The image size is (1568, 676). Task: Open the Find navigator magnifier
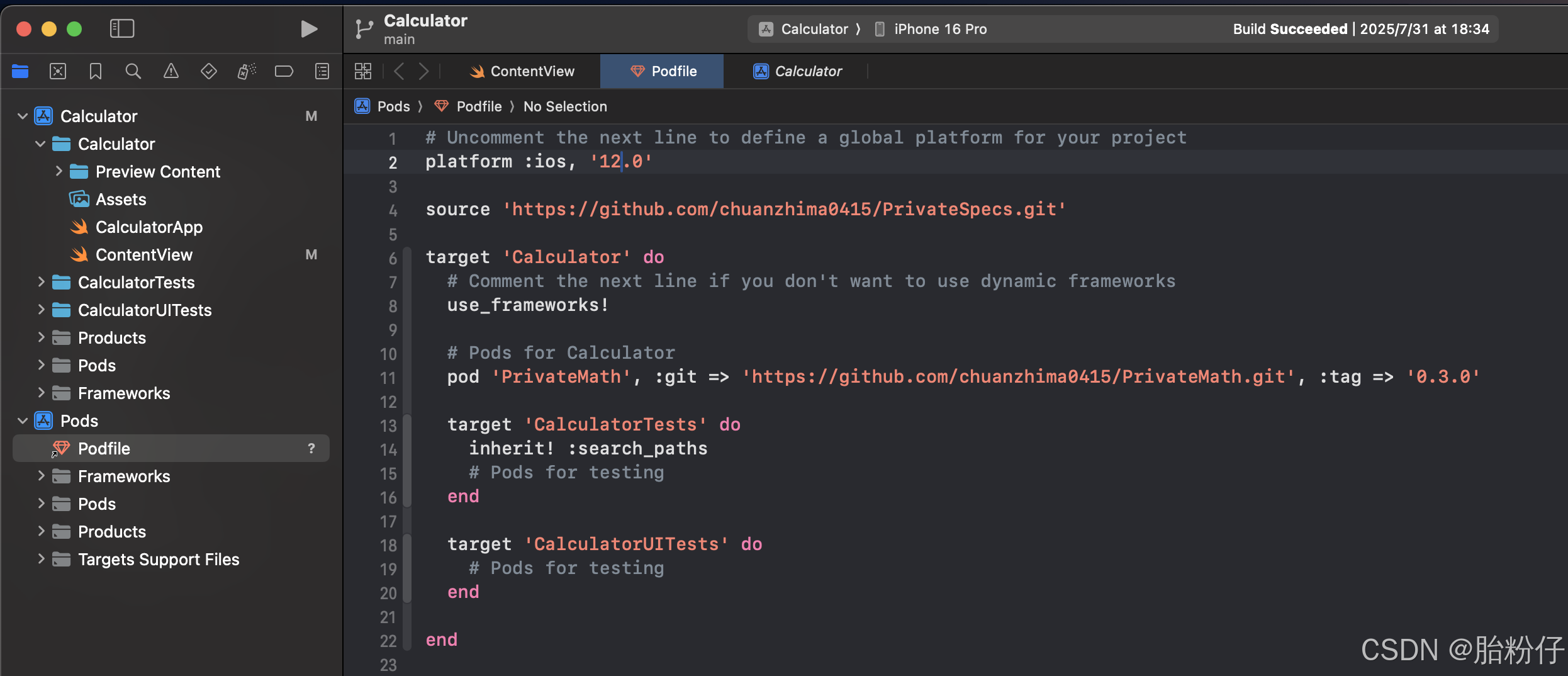tap(133, 71)
